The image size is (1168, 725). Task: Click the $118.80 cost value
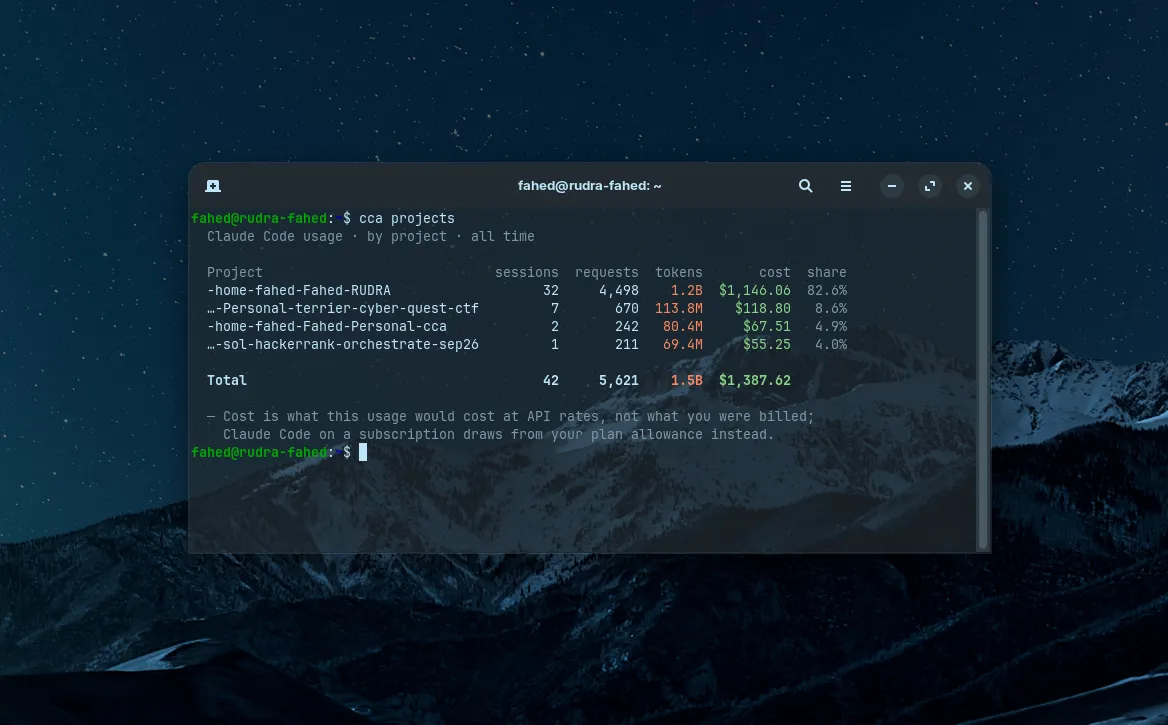(763, 308)
